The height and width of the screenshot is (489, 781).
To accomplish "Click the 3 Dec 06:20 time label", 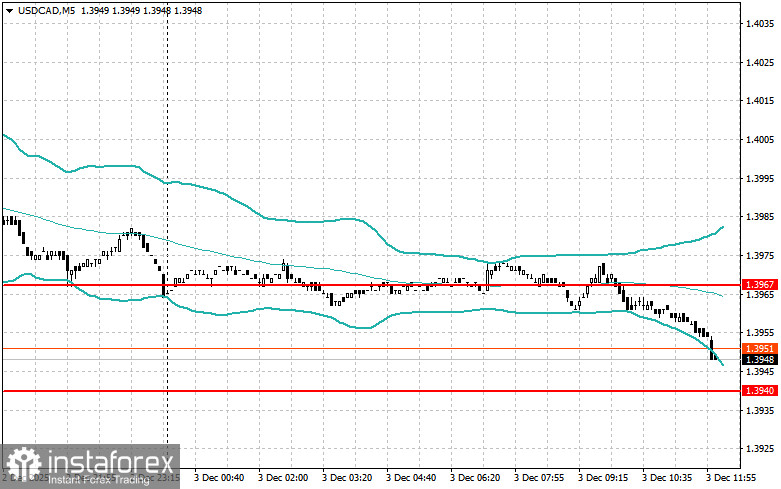I will [475, 478].
